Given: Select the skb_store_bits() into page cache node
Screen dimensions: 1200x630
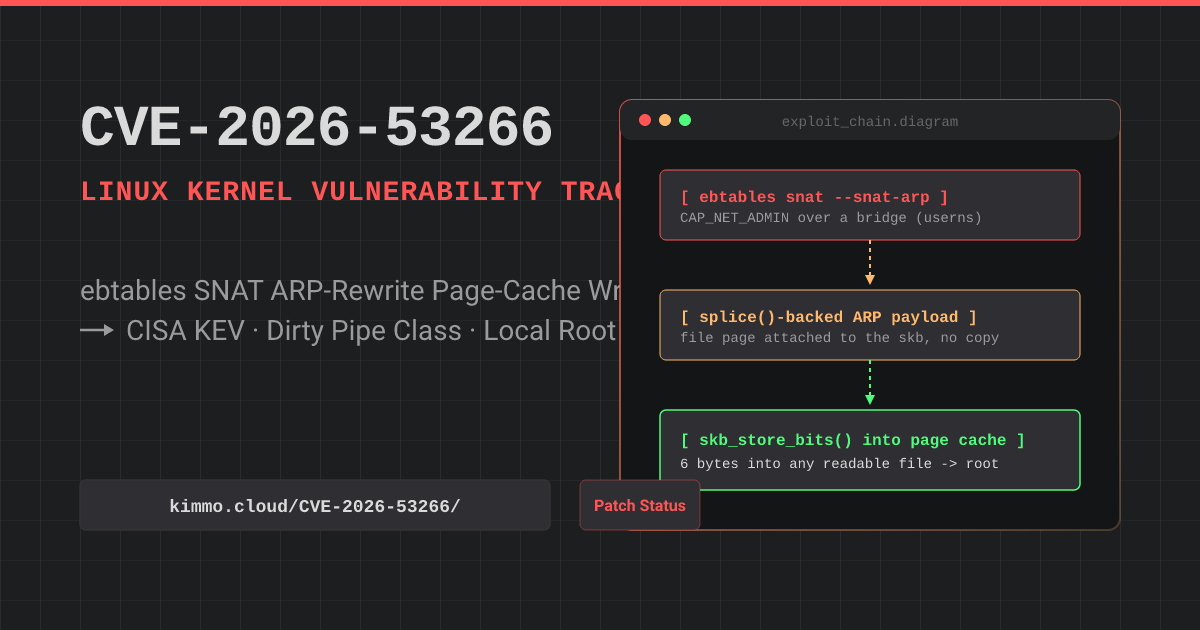Looking at the screenshot, I should point(870,450).
